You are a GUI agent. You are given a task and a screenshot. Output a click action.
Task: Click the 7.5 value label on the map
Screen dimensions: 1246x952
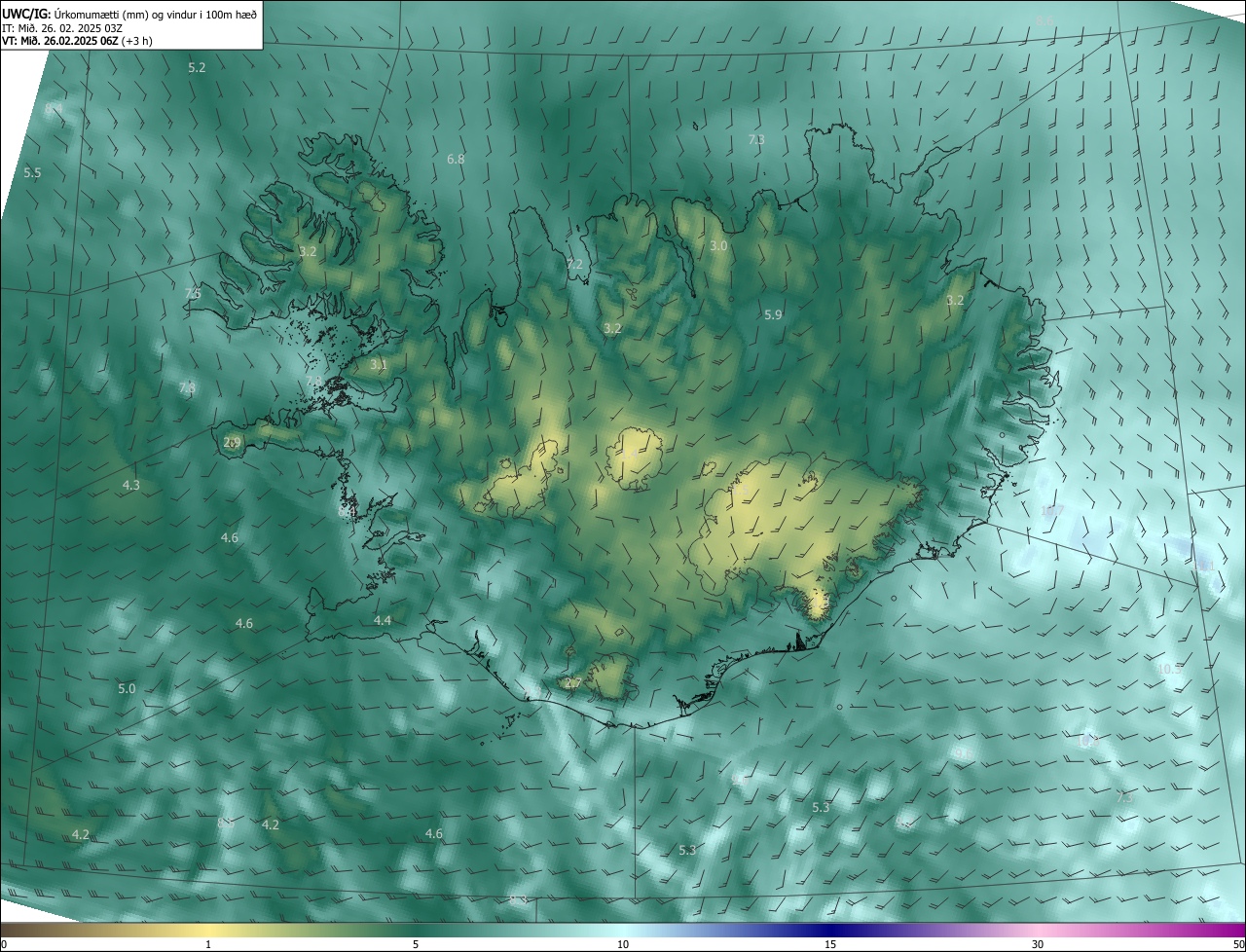[193, 293]
